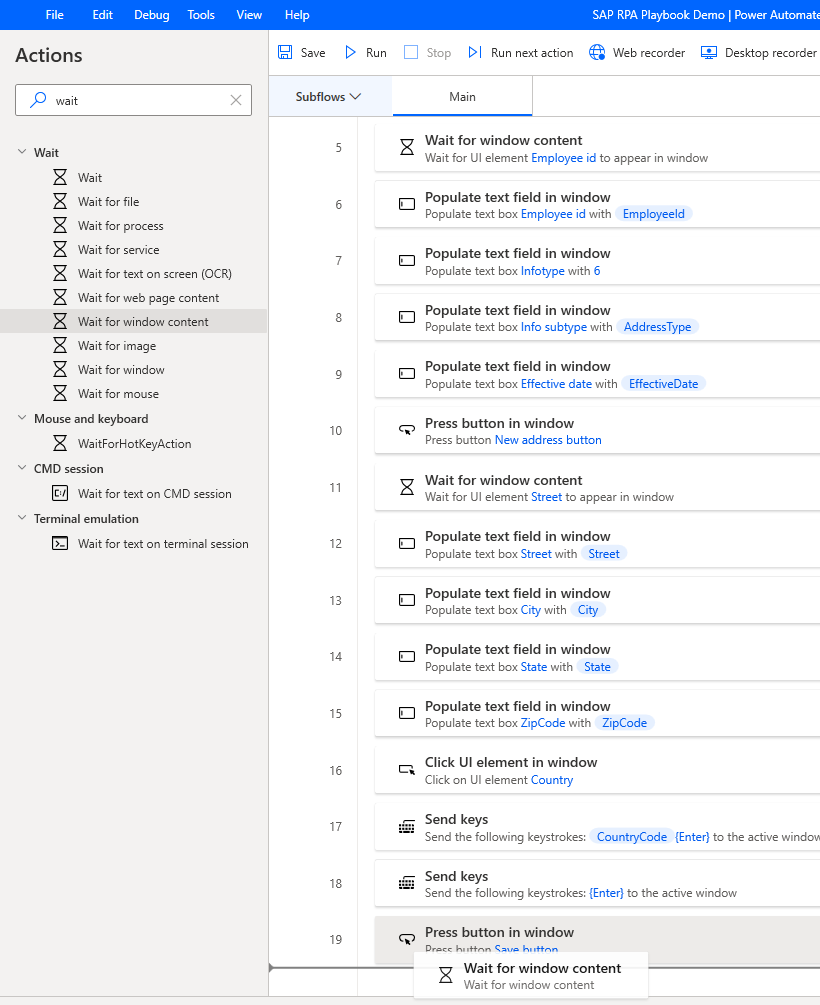Screen dimensions: 820x1005
Task: Click text field icon of step 6
Action: pyautogui.click(x=406, y=204)
